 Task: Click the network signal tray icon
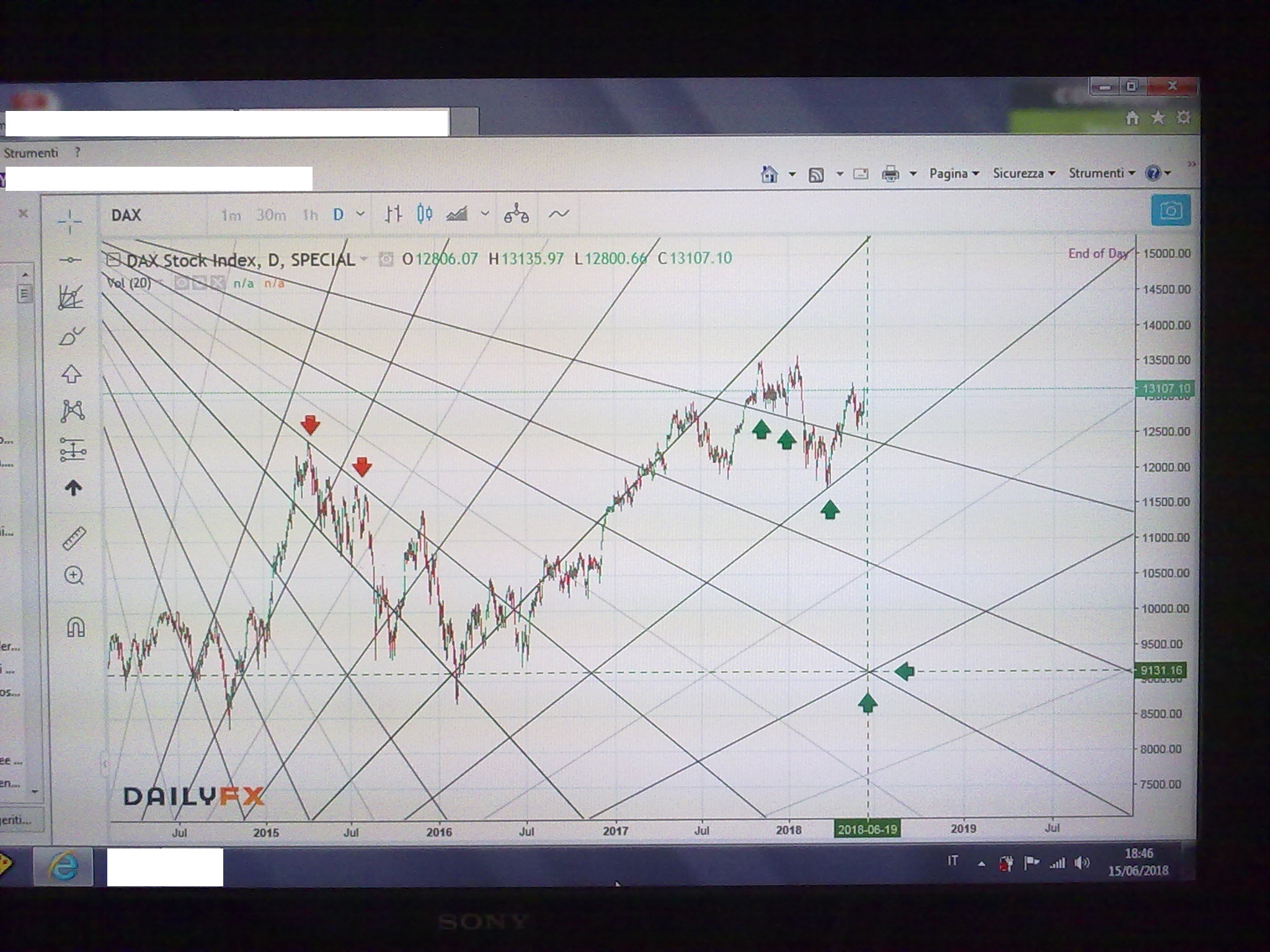pyautogui.click(x=1057, y=863)
